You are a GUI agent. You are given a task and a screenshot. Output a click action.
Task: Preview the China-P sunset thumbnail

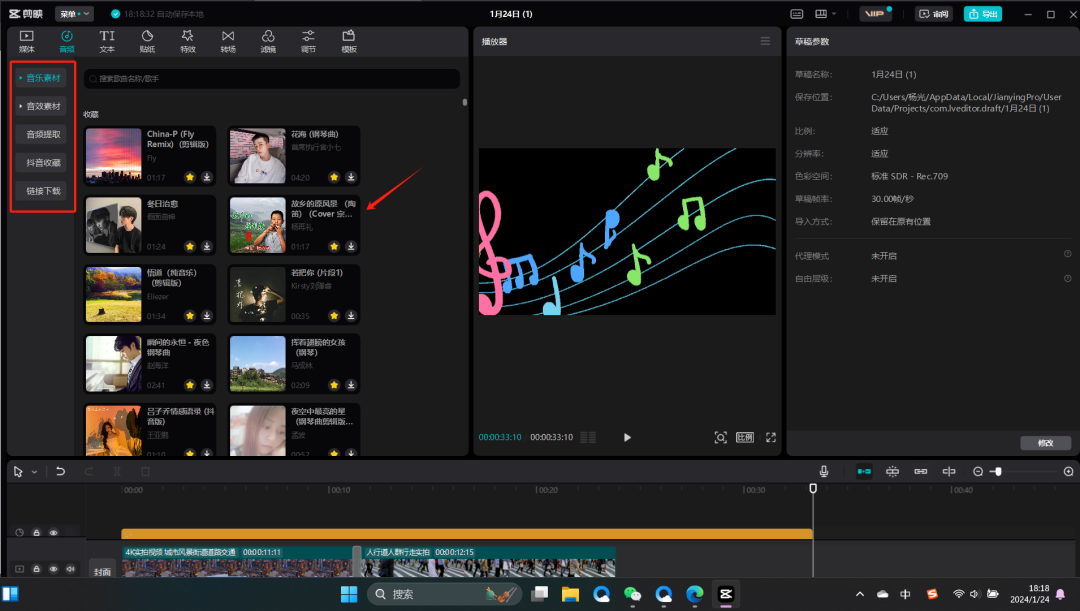pos(114,156)
